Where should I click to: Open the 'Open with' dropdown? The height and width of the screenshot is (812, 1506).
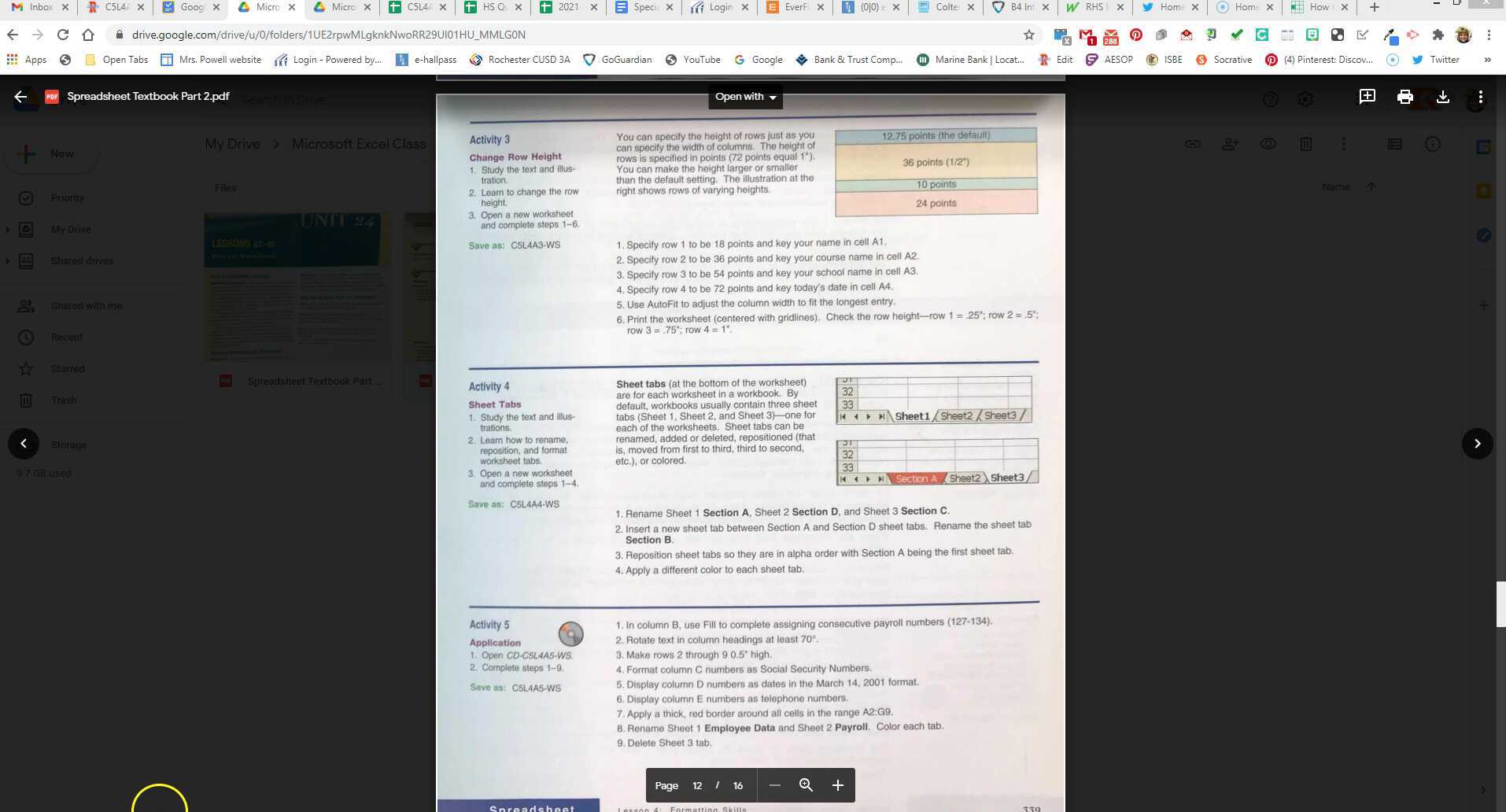click(744, 97)
